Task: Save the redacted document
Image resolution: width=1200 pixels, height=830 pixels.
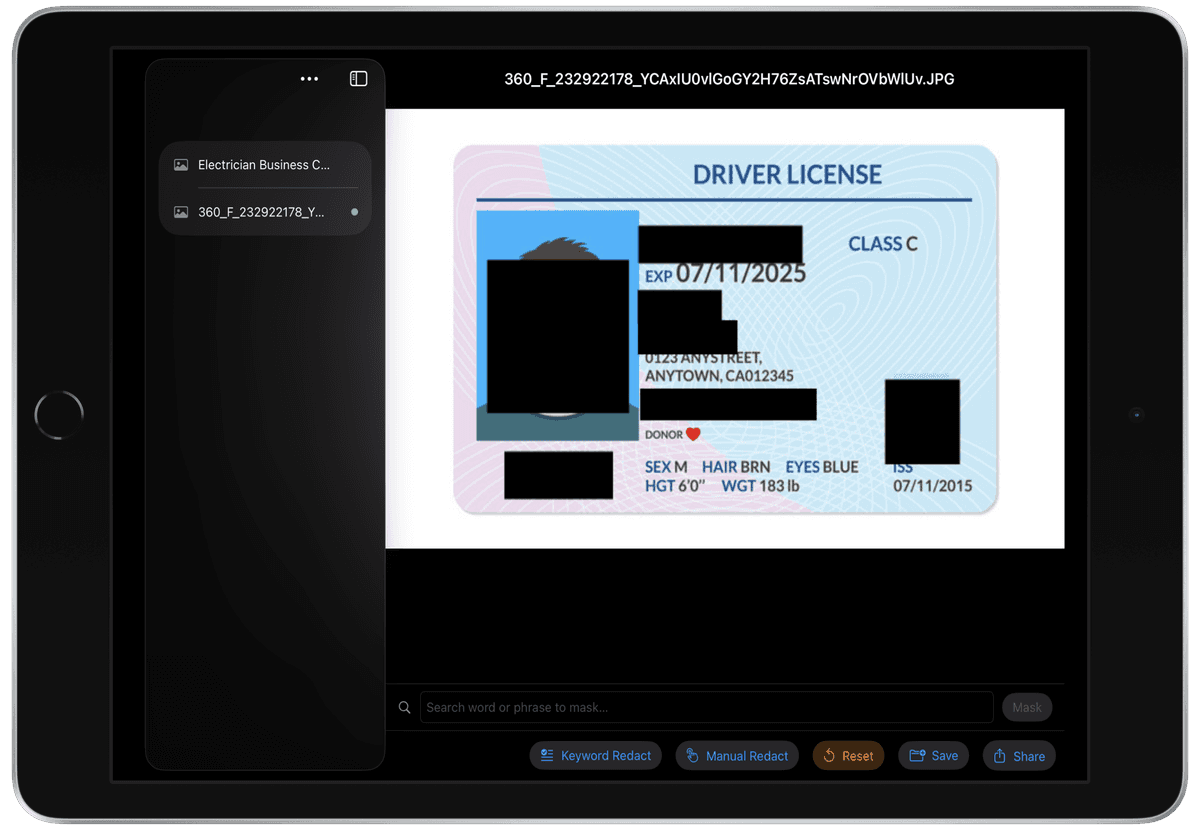Action: coord(934,756)
